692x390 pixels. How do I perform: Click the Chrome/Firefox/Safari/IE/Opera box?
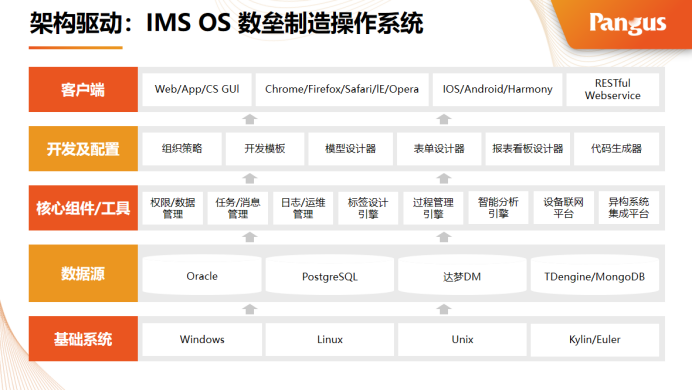[x=342, y=90]
